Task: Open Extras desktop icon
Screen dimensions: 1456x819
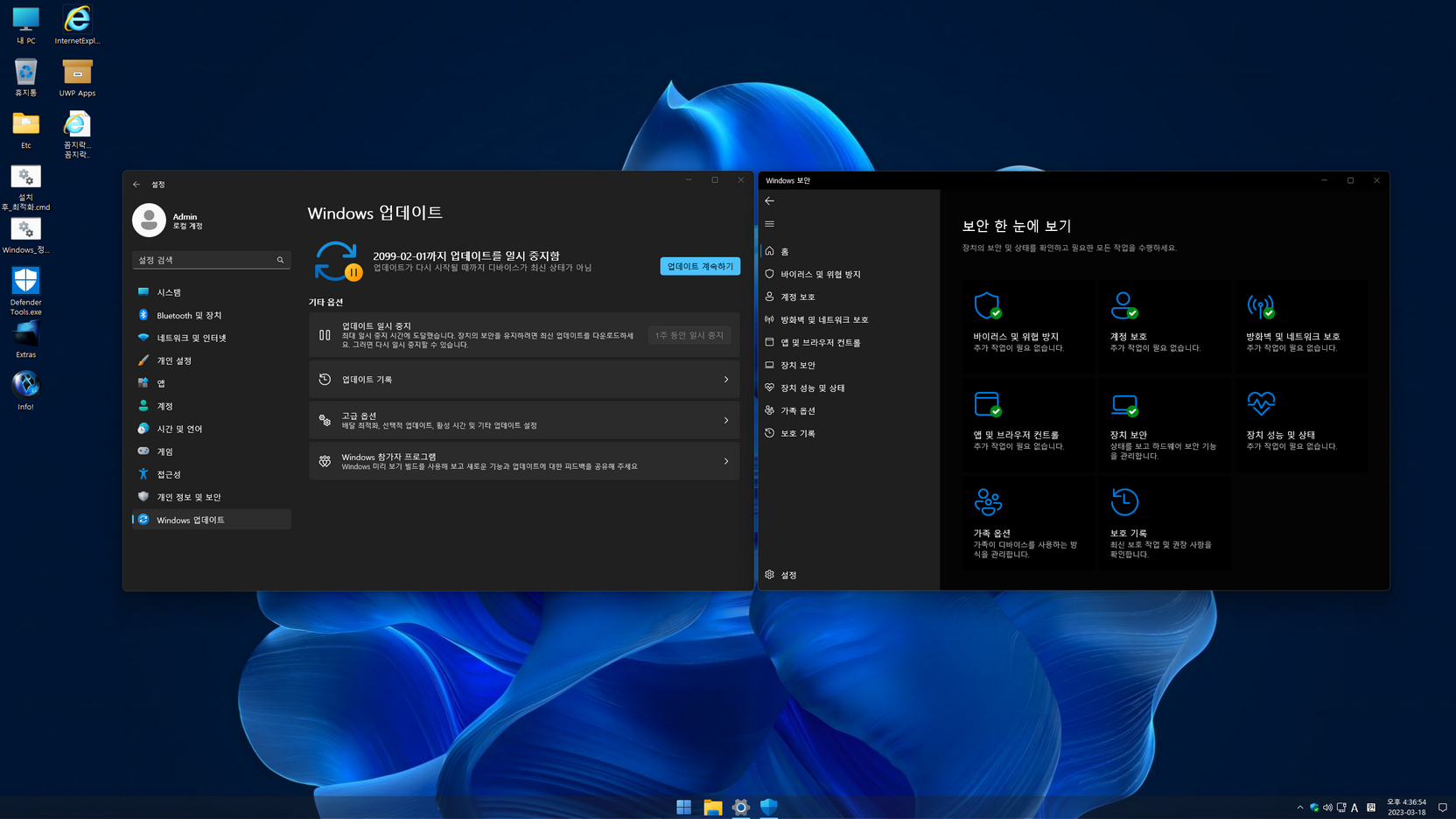Action: click(25, 339)
